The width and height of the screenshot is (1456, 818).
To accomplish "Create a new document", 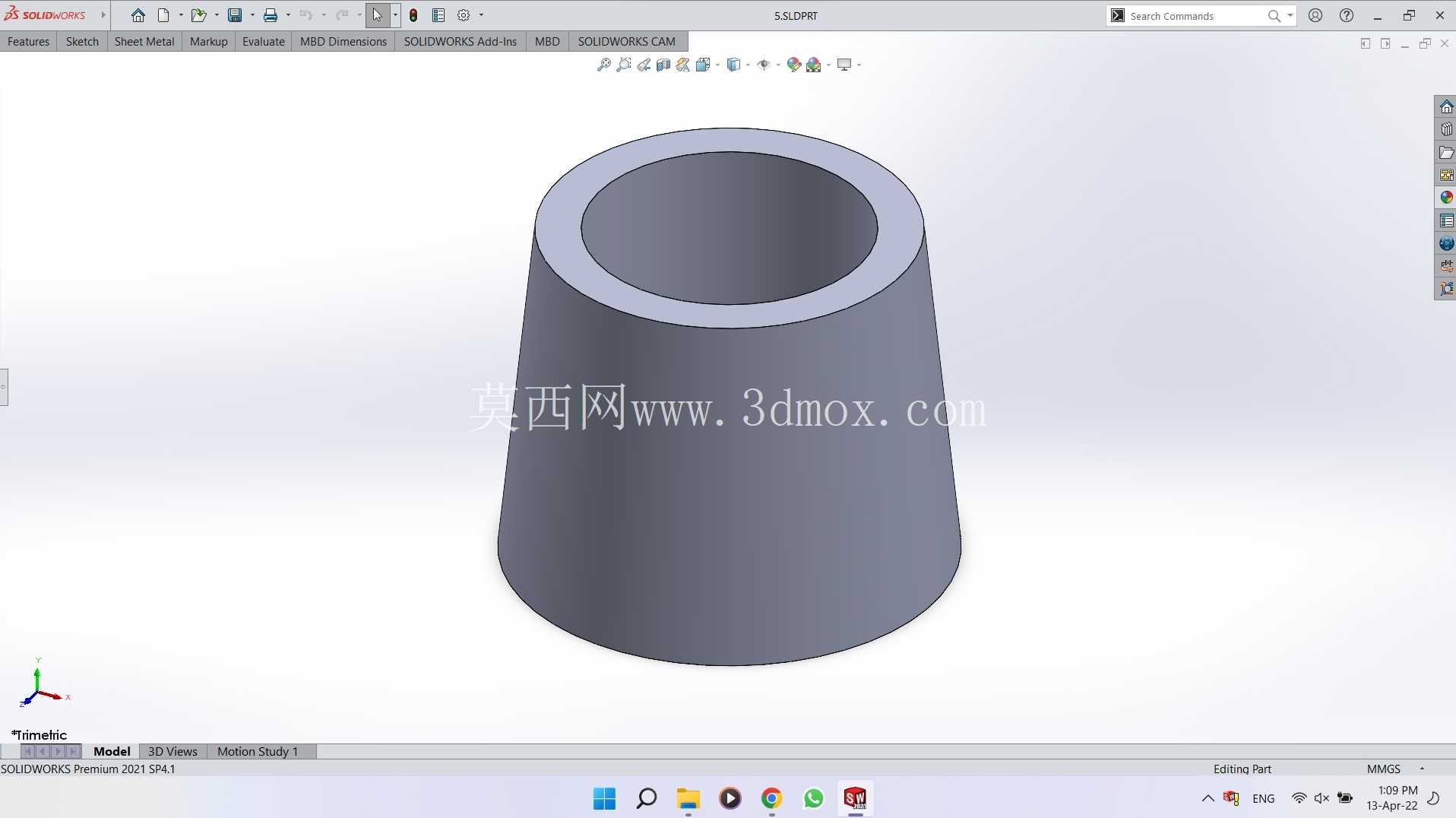I will (163, 15).
